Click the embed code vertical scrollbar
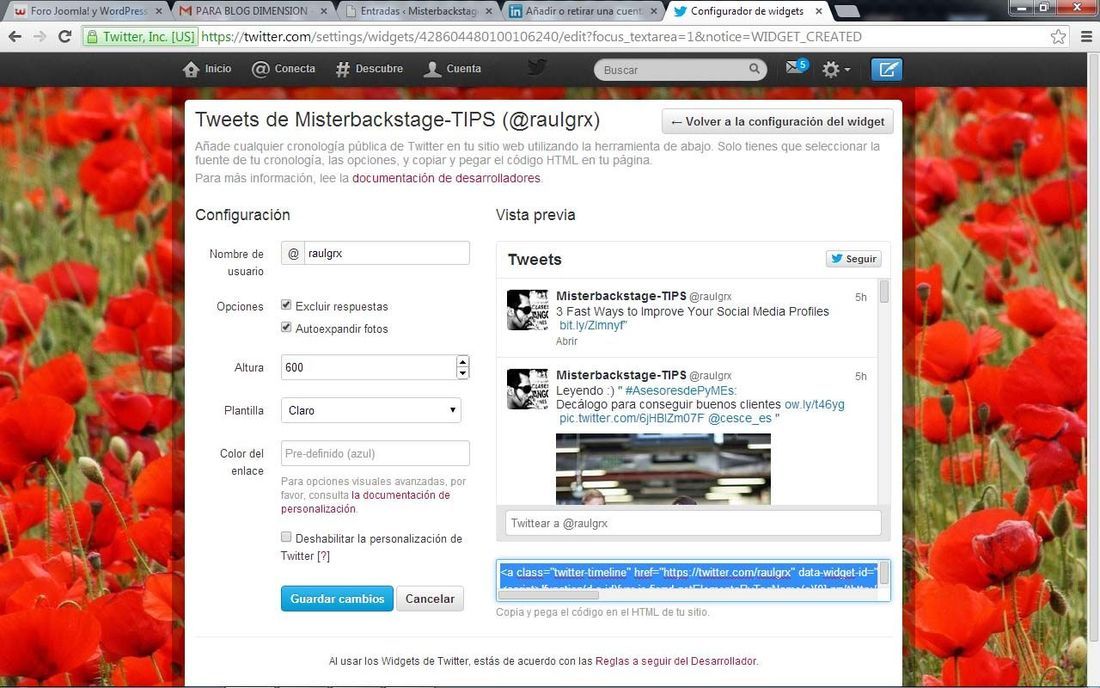Image resolution: width=1100 pixels, height=688 pixels. click(x=885, y=574)
